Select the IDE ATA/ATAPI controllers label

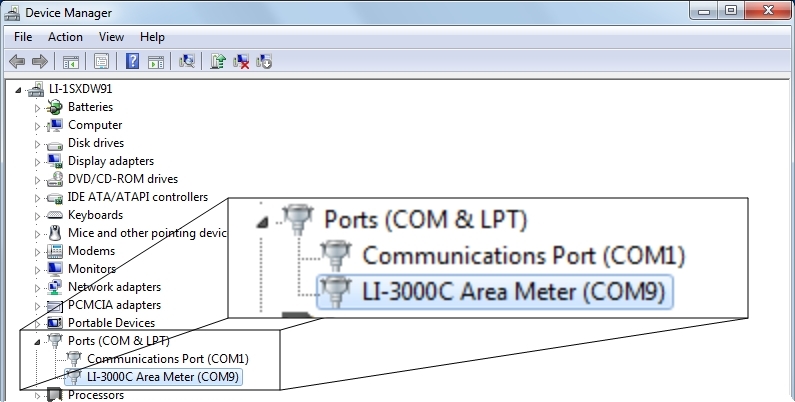pos(138,197)
